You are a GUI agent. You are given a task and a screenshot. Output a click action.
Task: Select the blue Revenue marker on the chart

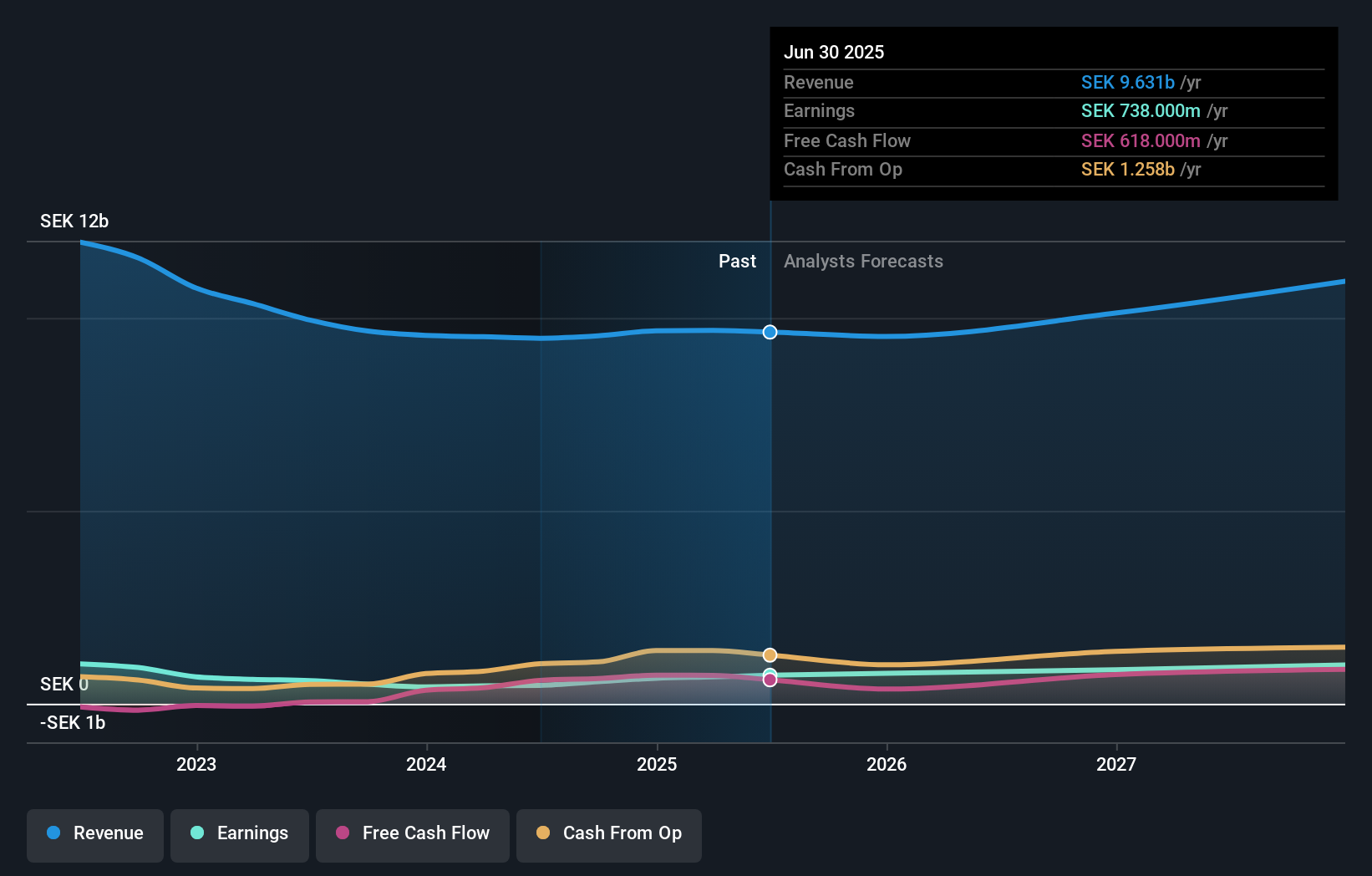[770, 332]
